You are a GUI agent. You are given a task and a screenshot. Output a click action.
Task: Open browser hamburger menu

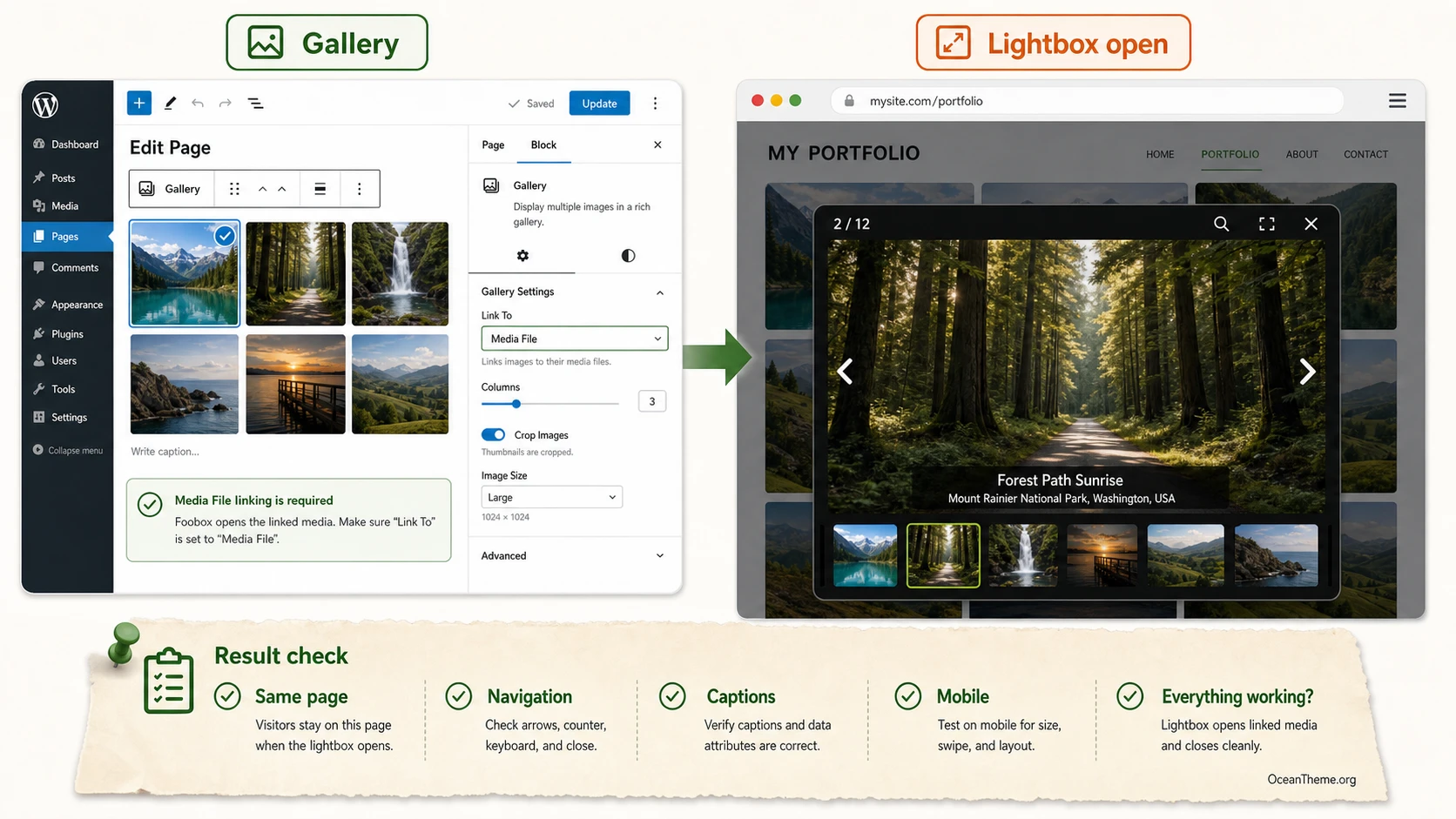click(1397, 101)
